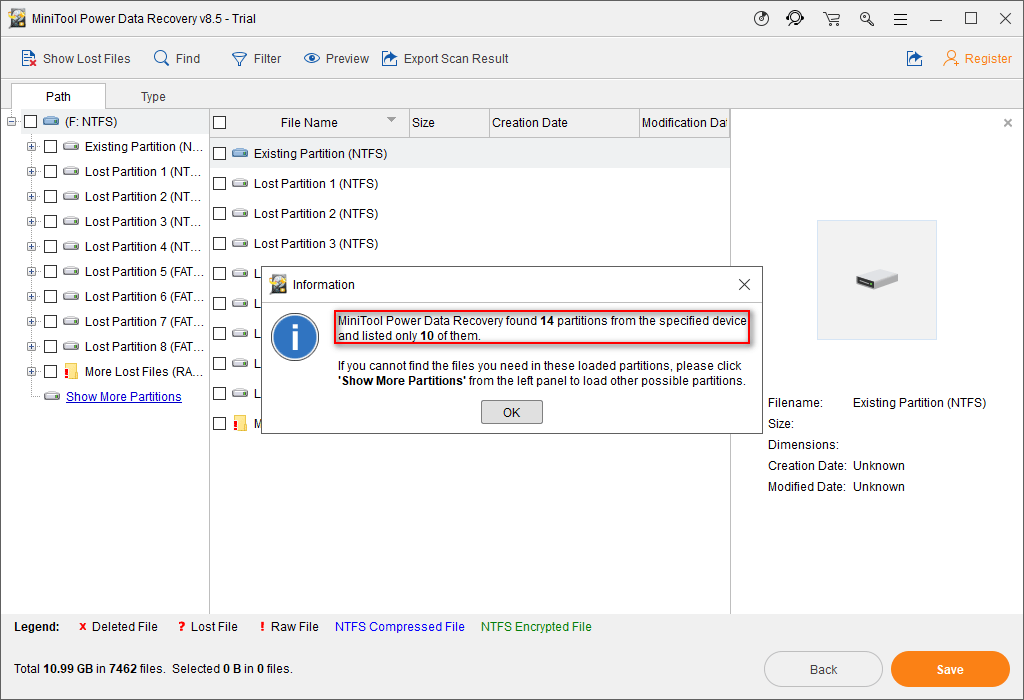Viewport: 1024px width, 700px height.
Task: Click the drive thumbnail in preview pane
Action: [877, 279]
